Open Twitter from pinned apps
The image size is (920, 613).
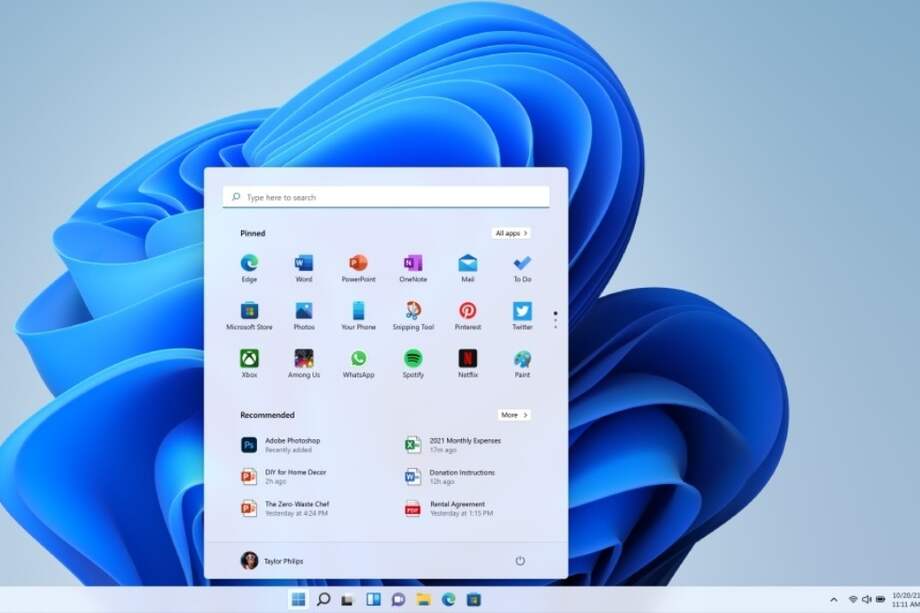tap(521, 310)
